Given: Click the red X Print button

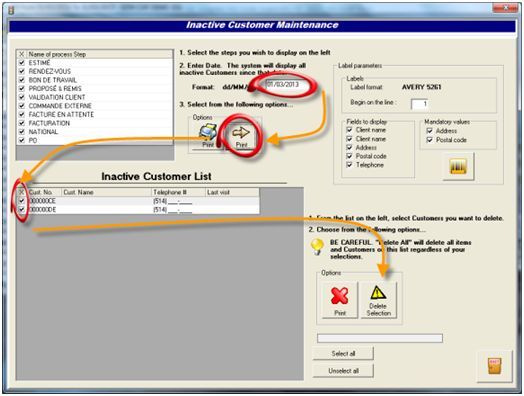Looking at the screenshot, I should point(340,300).
